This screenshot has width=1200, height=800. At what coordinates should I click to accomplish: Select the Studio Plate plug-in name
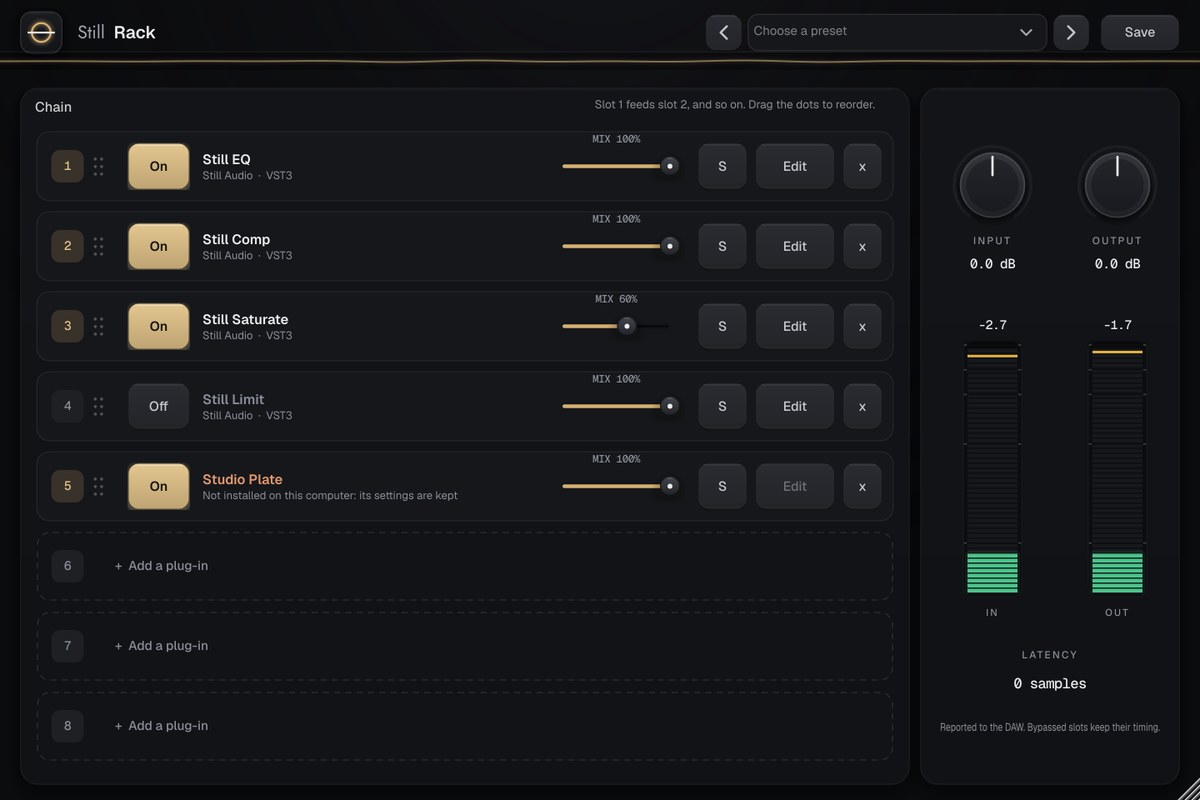(x=242, y=479)
